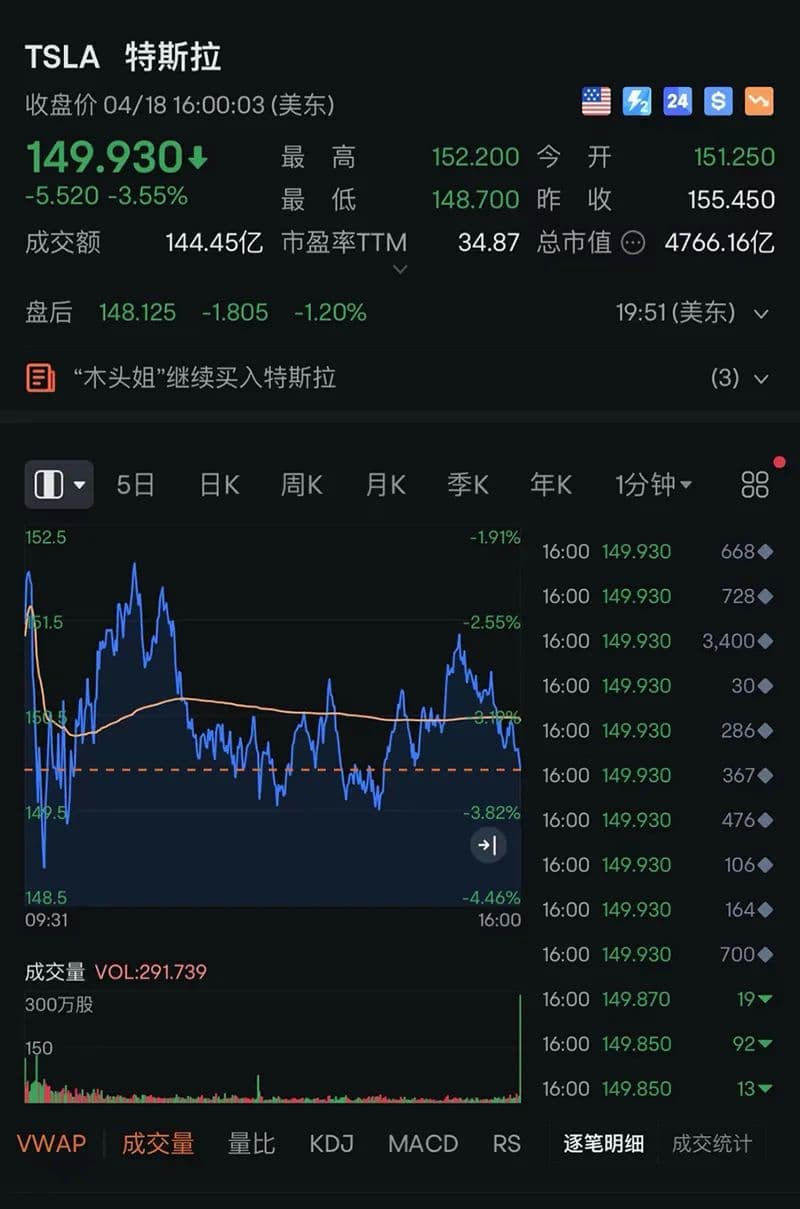
Task: Switch to the 周K chart
Action: click(301, 485)
